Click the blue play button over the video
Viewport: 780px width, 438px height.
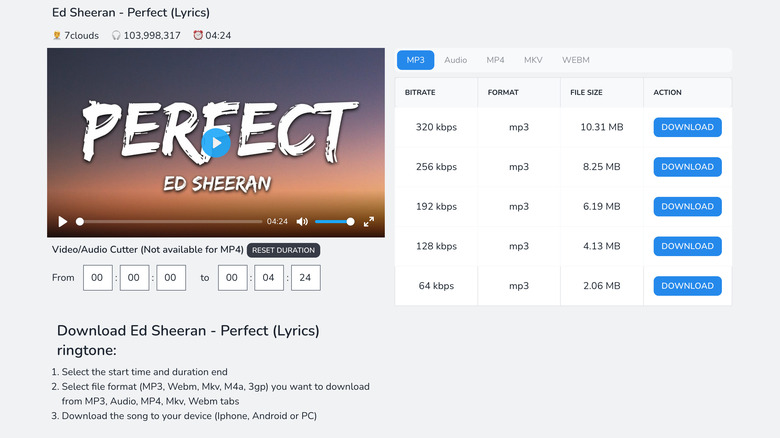pos(216,143)
